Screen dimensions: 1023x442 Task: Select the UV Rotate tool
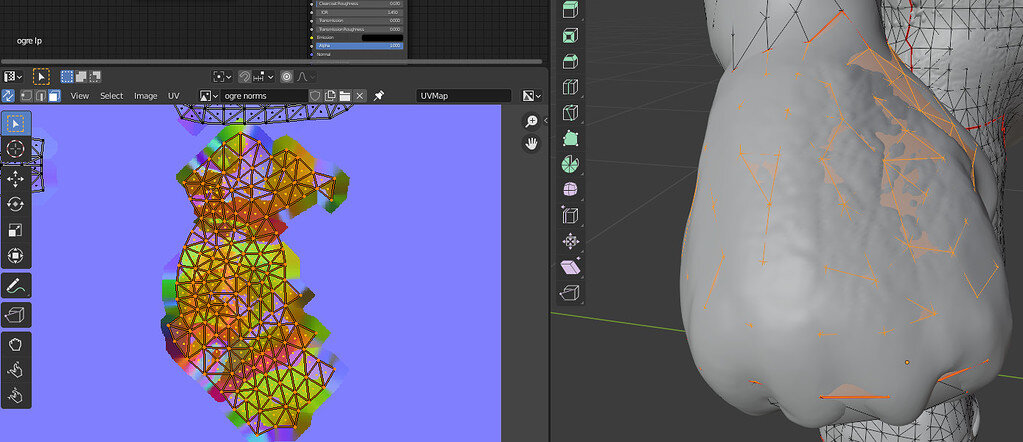(16, 204)
